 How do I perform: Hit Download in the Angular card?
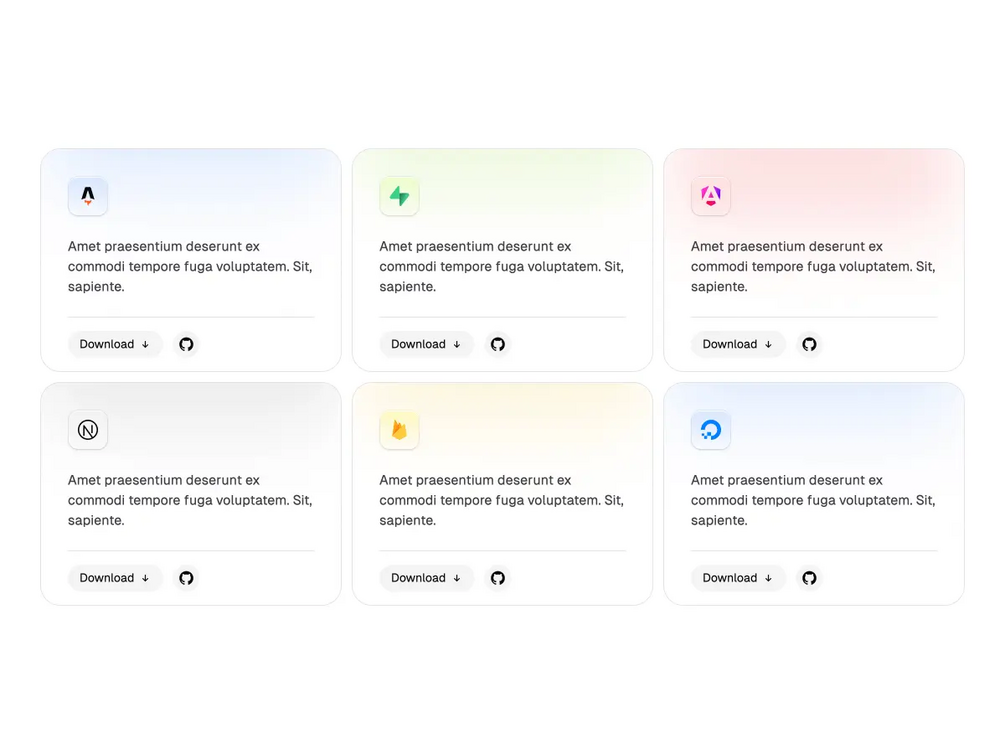pos(737,344)
